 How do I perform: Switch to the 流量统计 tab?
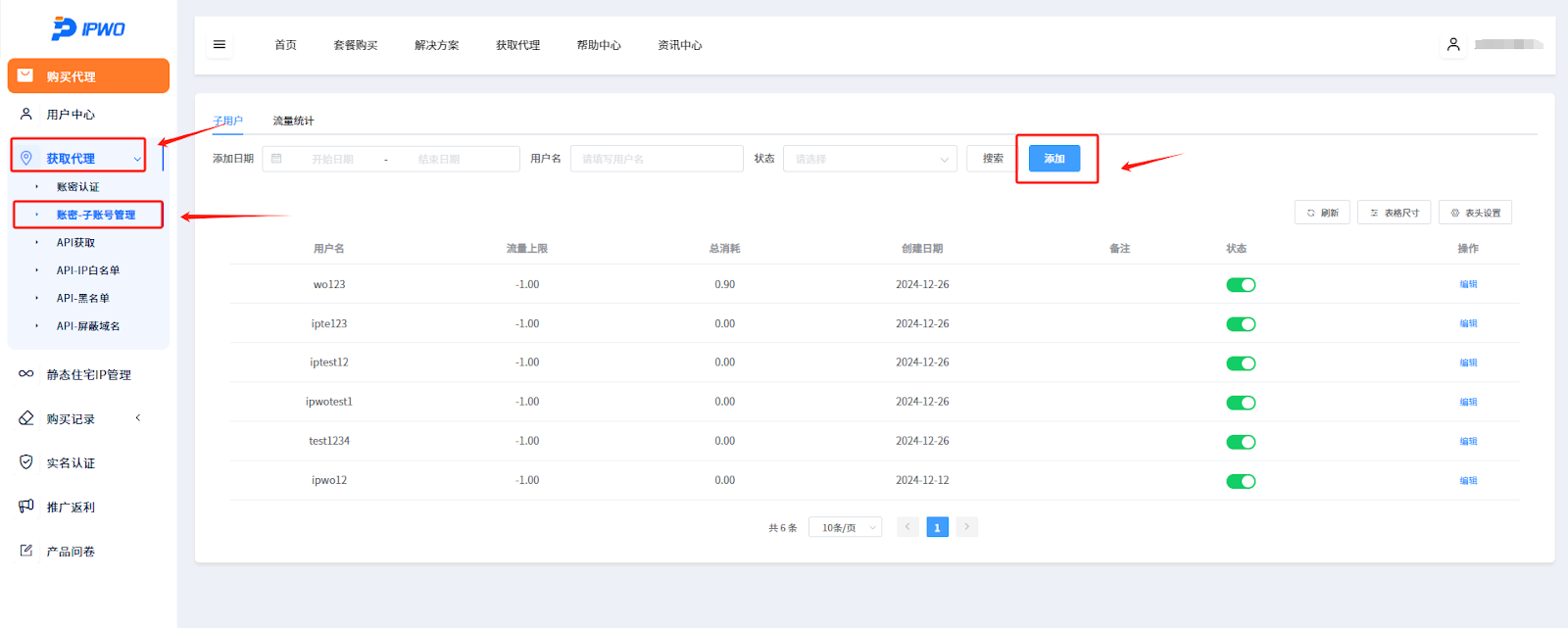(x=293, y=121)
